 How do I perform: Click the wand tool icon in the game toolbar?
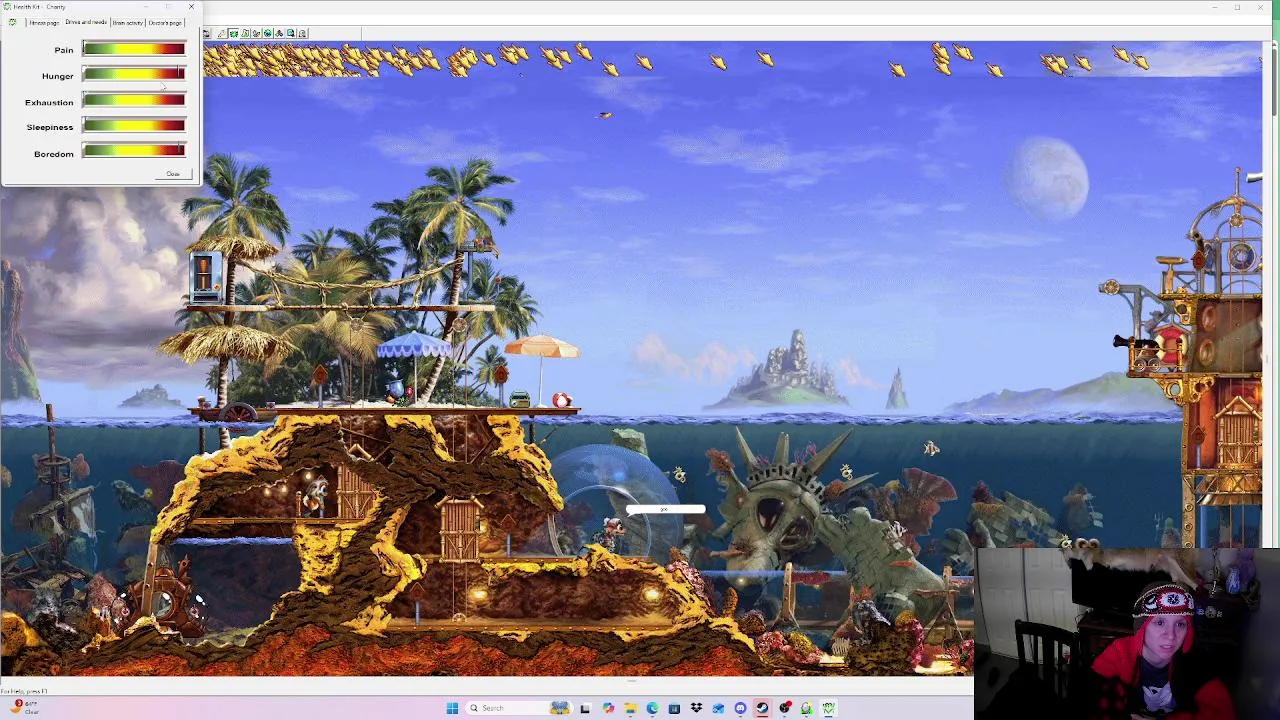coord(222,33)
